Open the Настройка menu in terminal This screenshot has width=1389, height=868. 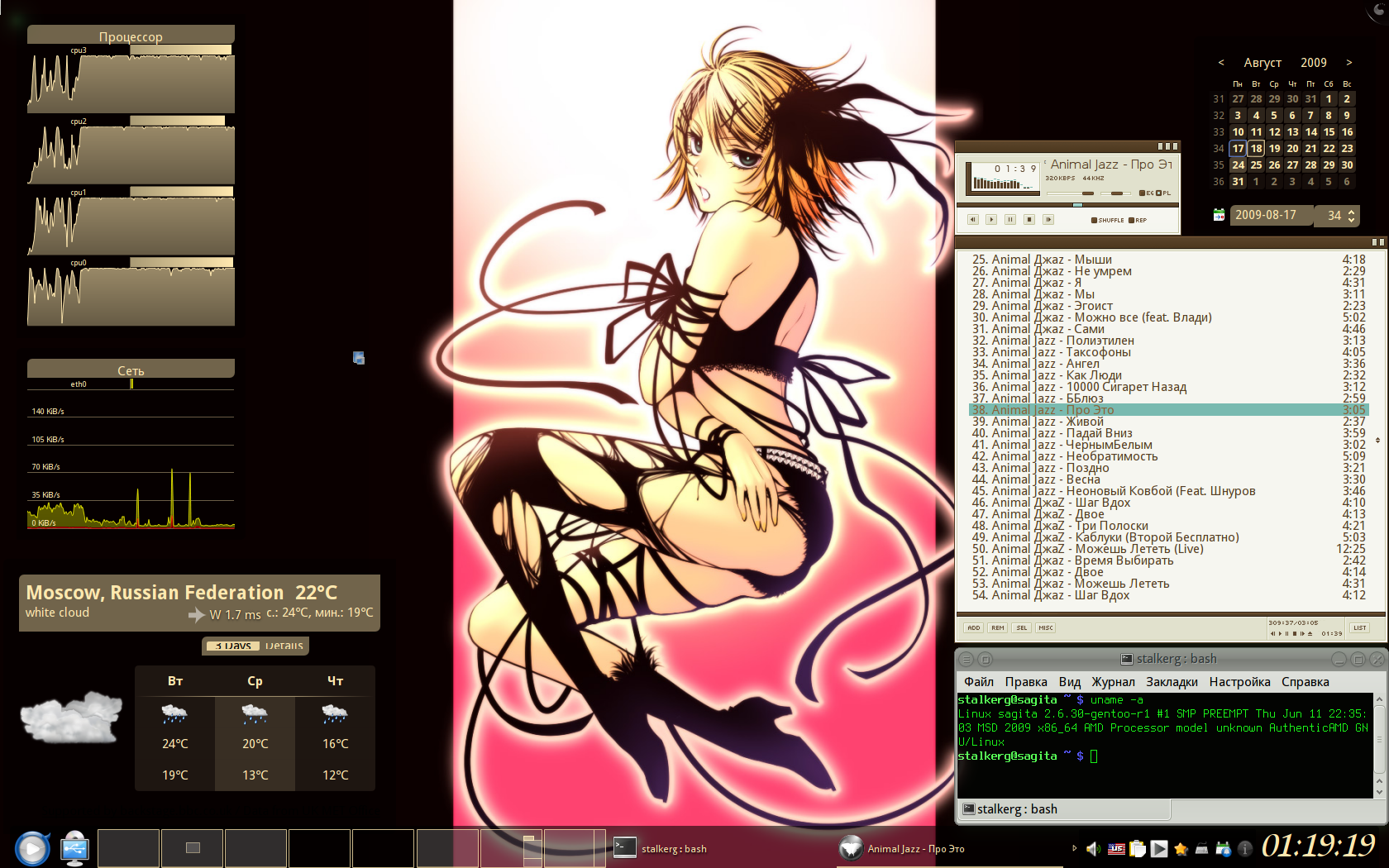(1239, 682)
